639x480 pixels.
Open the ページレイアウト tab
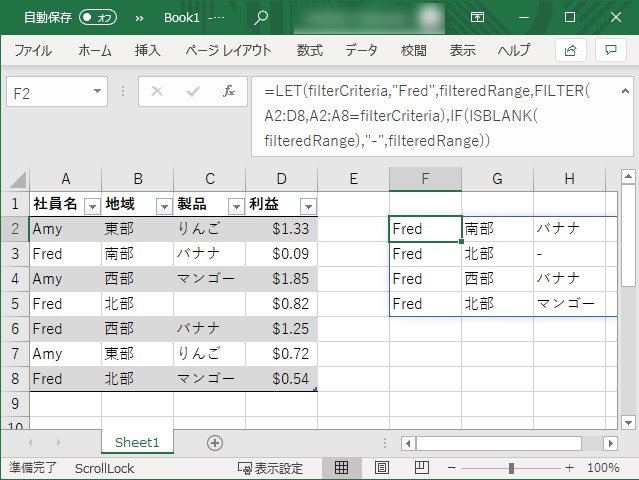pyautogui.click(x=228, y=51)
